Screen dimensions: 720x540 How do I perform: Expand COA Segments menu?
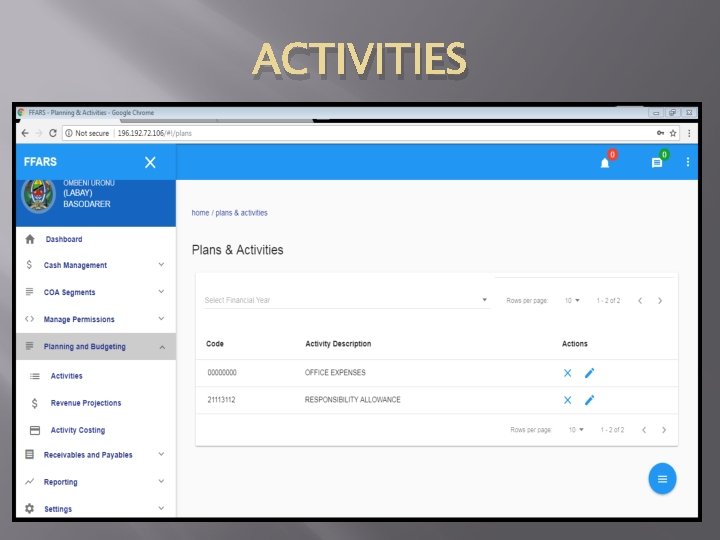161,292
